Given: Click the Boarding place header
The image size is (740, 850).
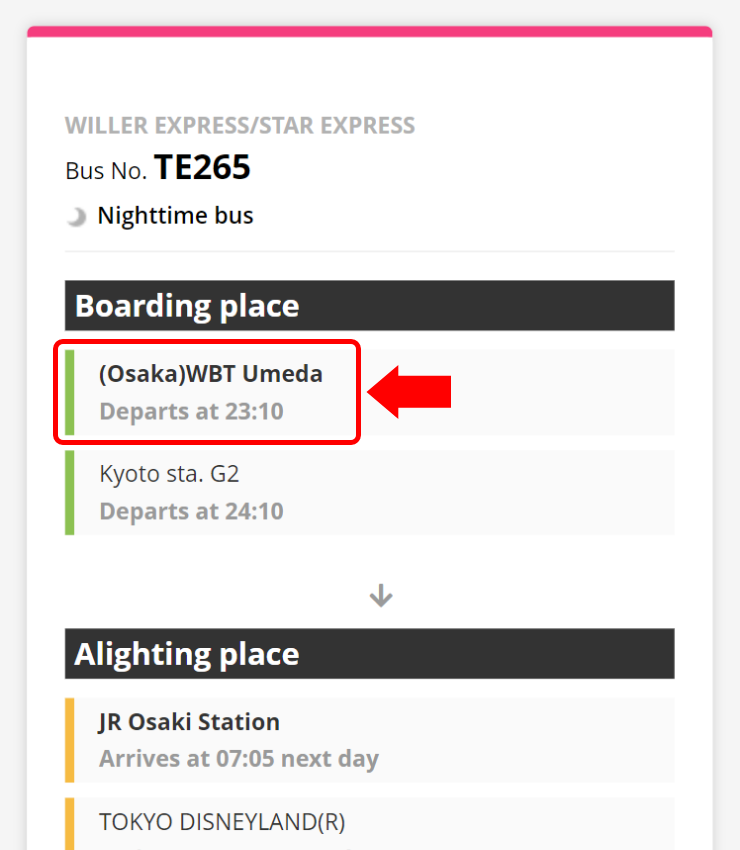Looking at the screenshot, I should coord(370,306).
